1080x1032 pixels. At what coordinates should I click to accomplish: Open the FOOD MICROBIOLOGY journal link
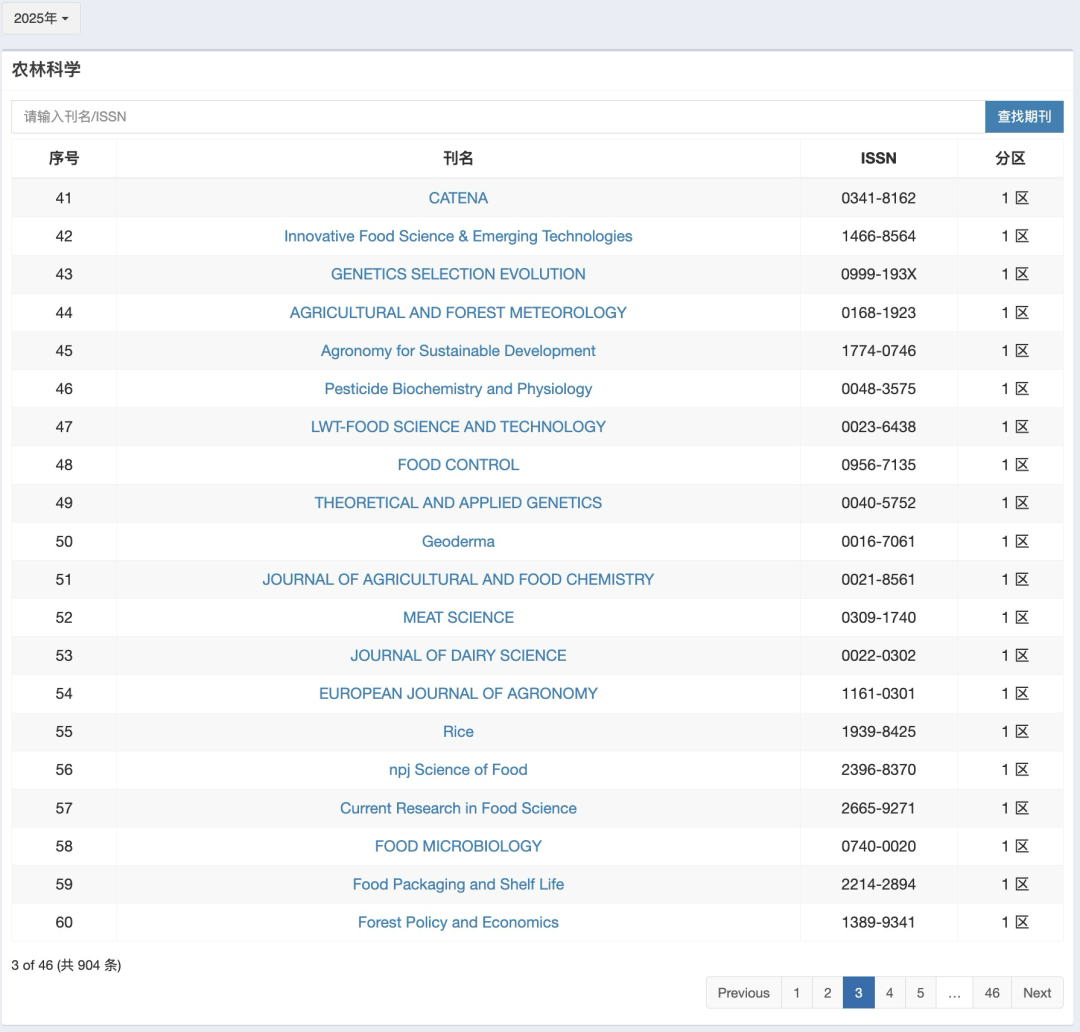(x=458, y=846)
